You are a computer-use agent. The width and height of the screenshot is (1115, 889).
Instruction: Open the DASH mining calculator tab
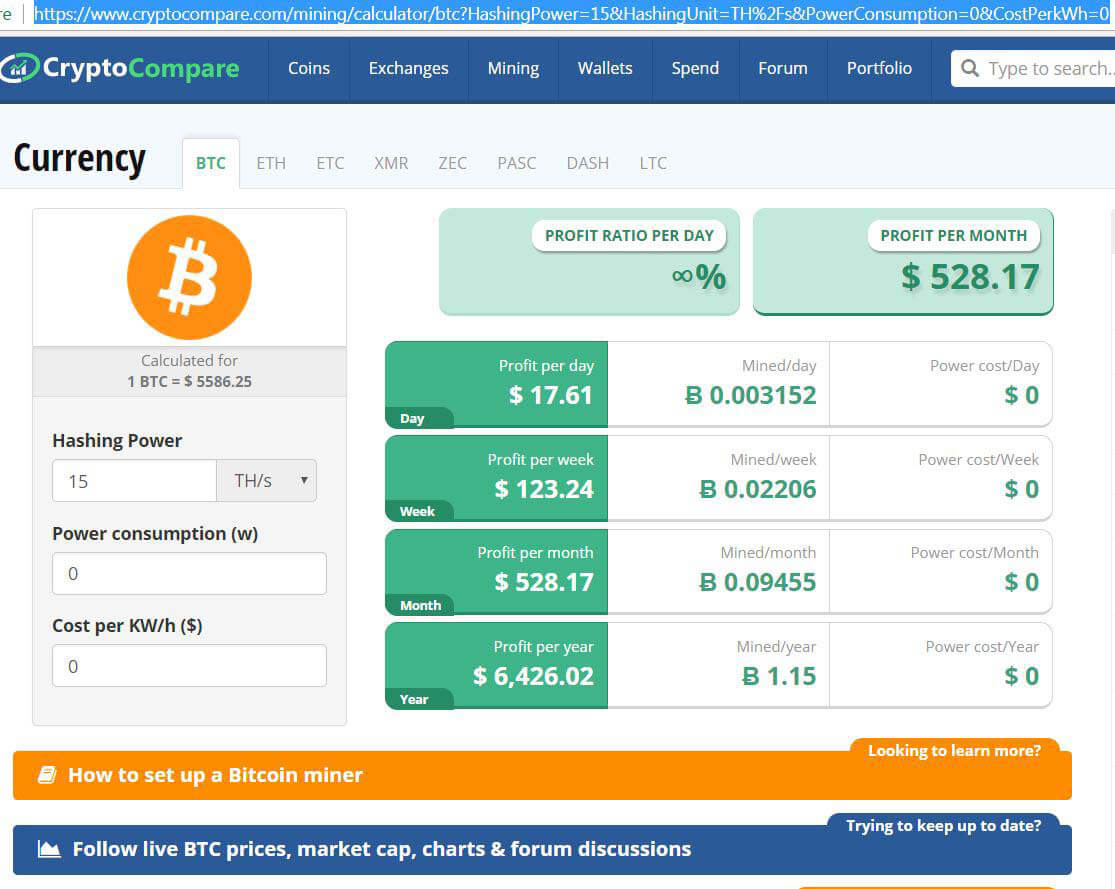(587, 162)
